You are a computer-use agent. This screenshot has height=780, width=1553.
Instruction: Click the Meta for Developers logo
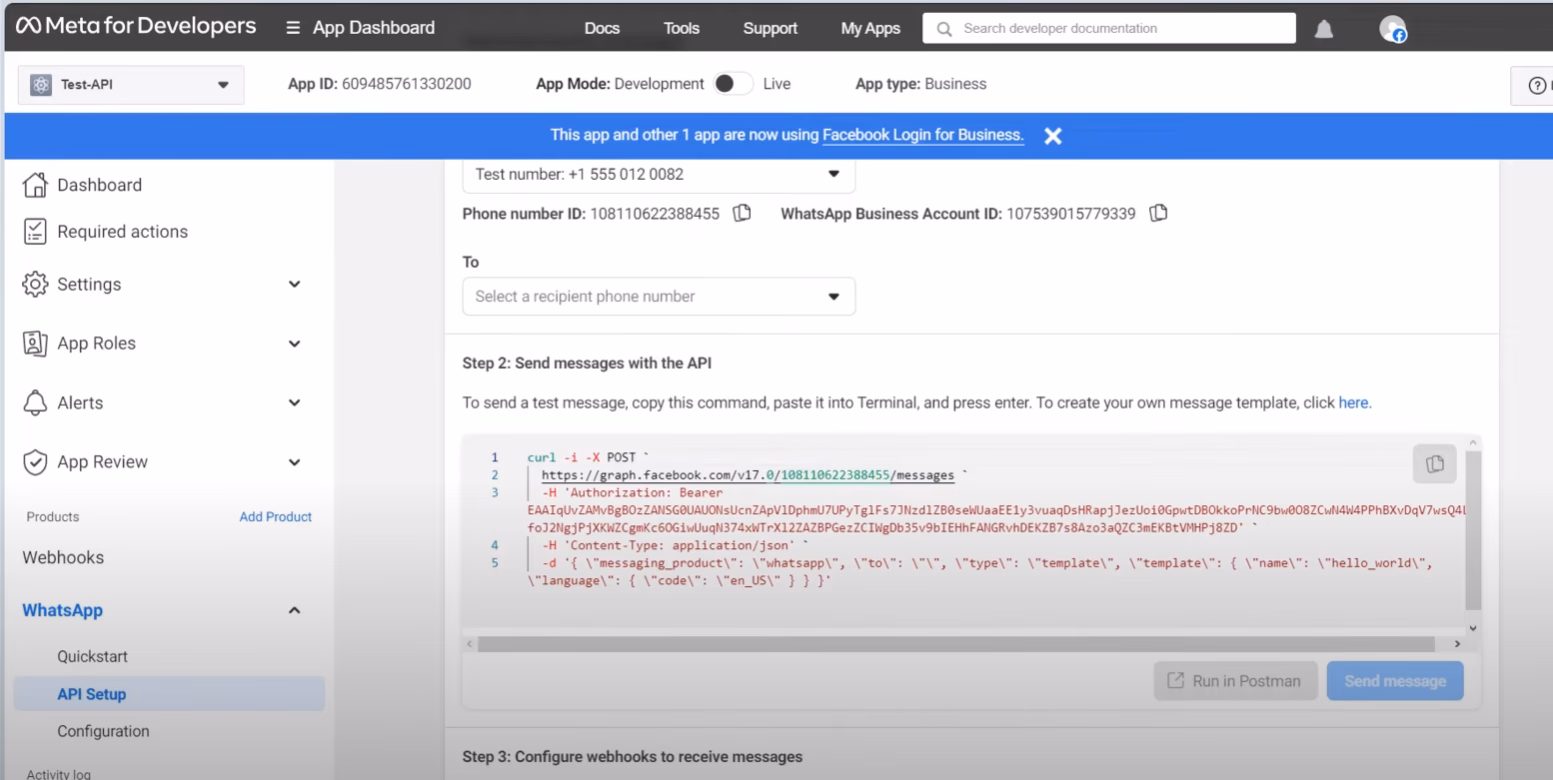pyautogui.click(x=136, y=27)
